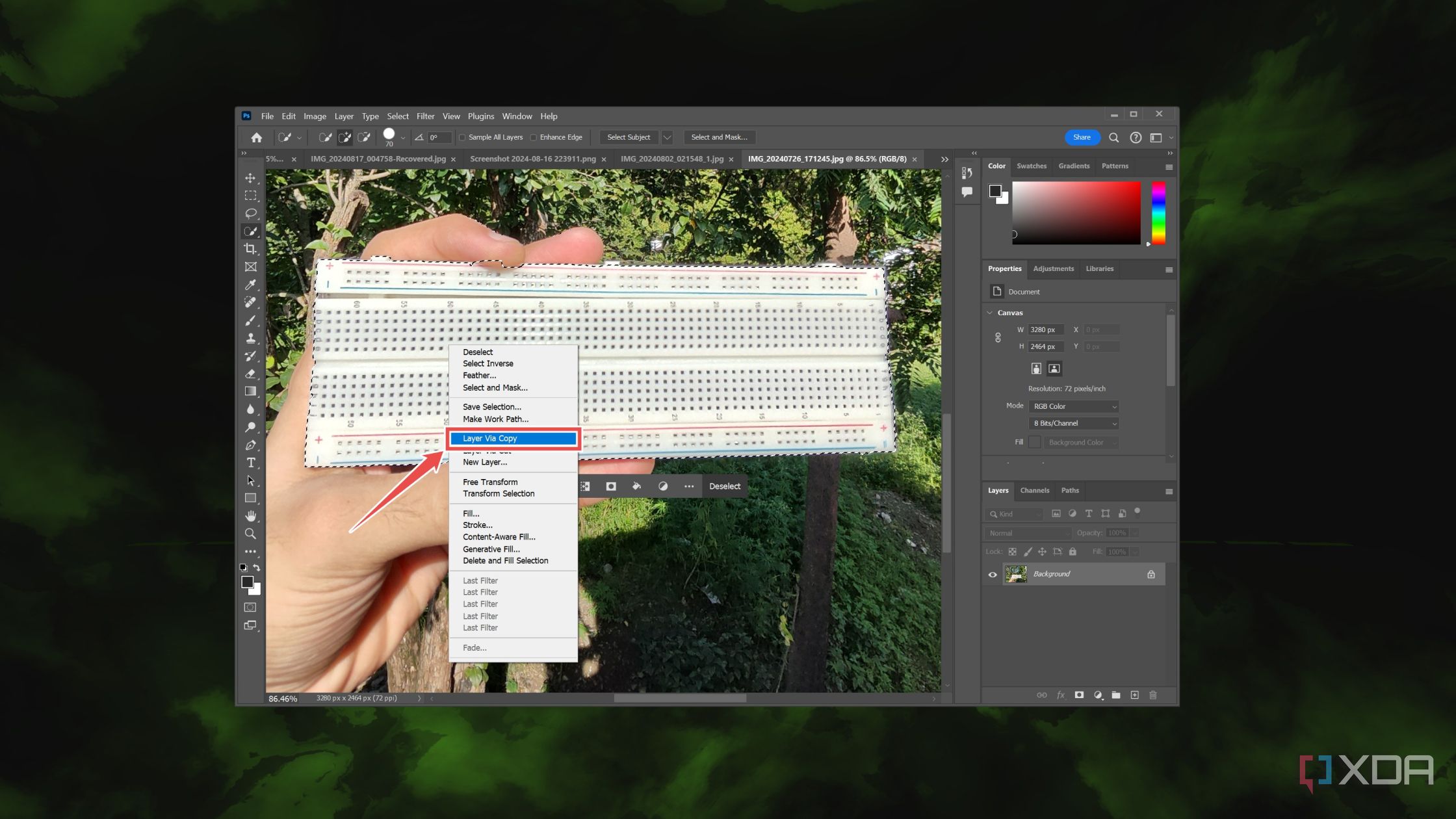Select the Zoom tool

click(x=250, y=534)
